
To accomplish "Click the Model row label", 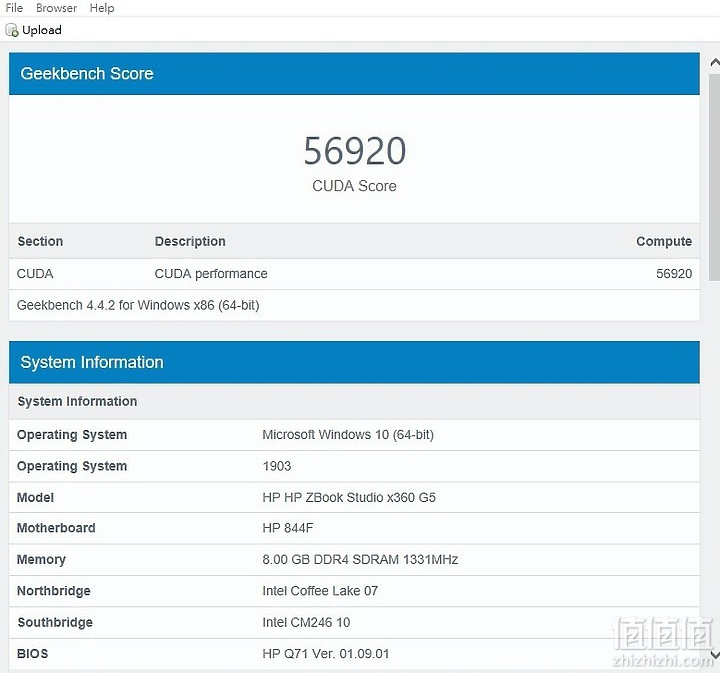I will [x=35, y=498].
